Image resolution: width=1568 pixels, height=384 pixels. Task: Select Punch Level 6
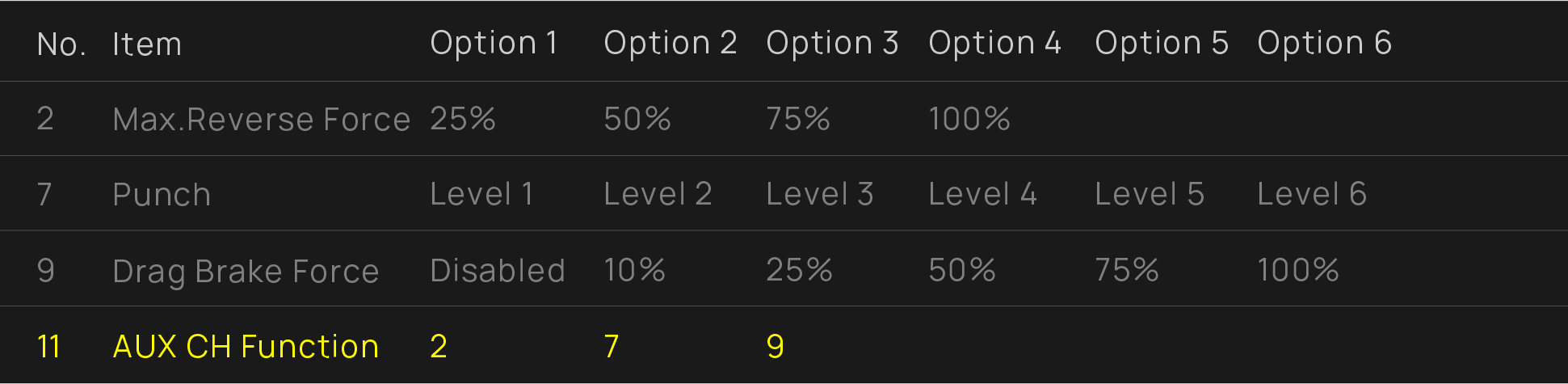1311,194
